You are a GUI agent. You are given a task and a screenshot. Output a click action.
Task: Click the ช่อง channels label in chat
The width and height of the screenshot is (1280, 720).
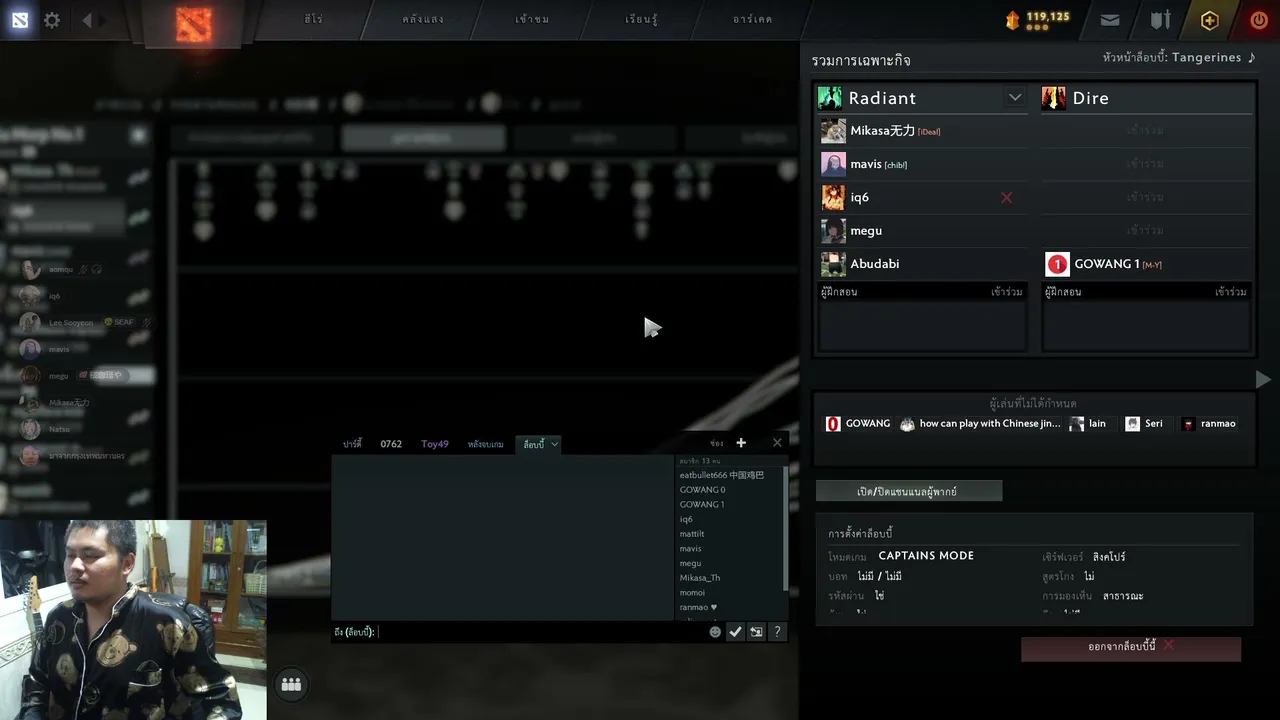(716, 443)
